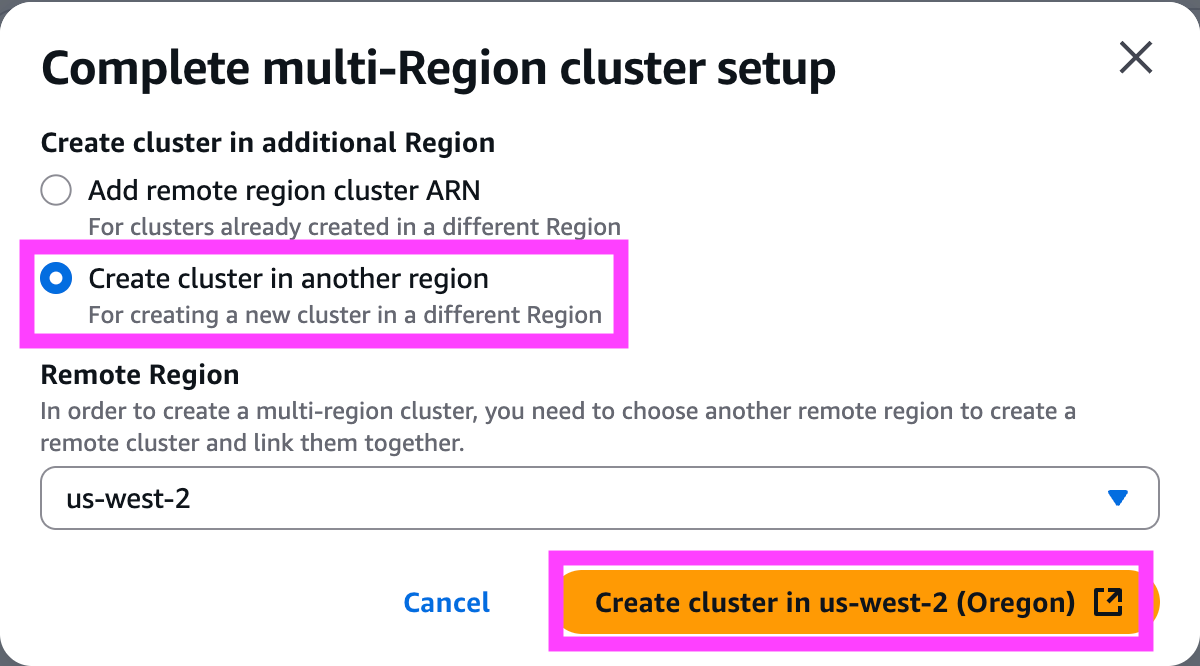1200x666 pixels.
Task: Select the Create cluster in another region radio button
Action: tap(56, 278)
